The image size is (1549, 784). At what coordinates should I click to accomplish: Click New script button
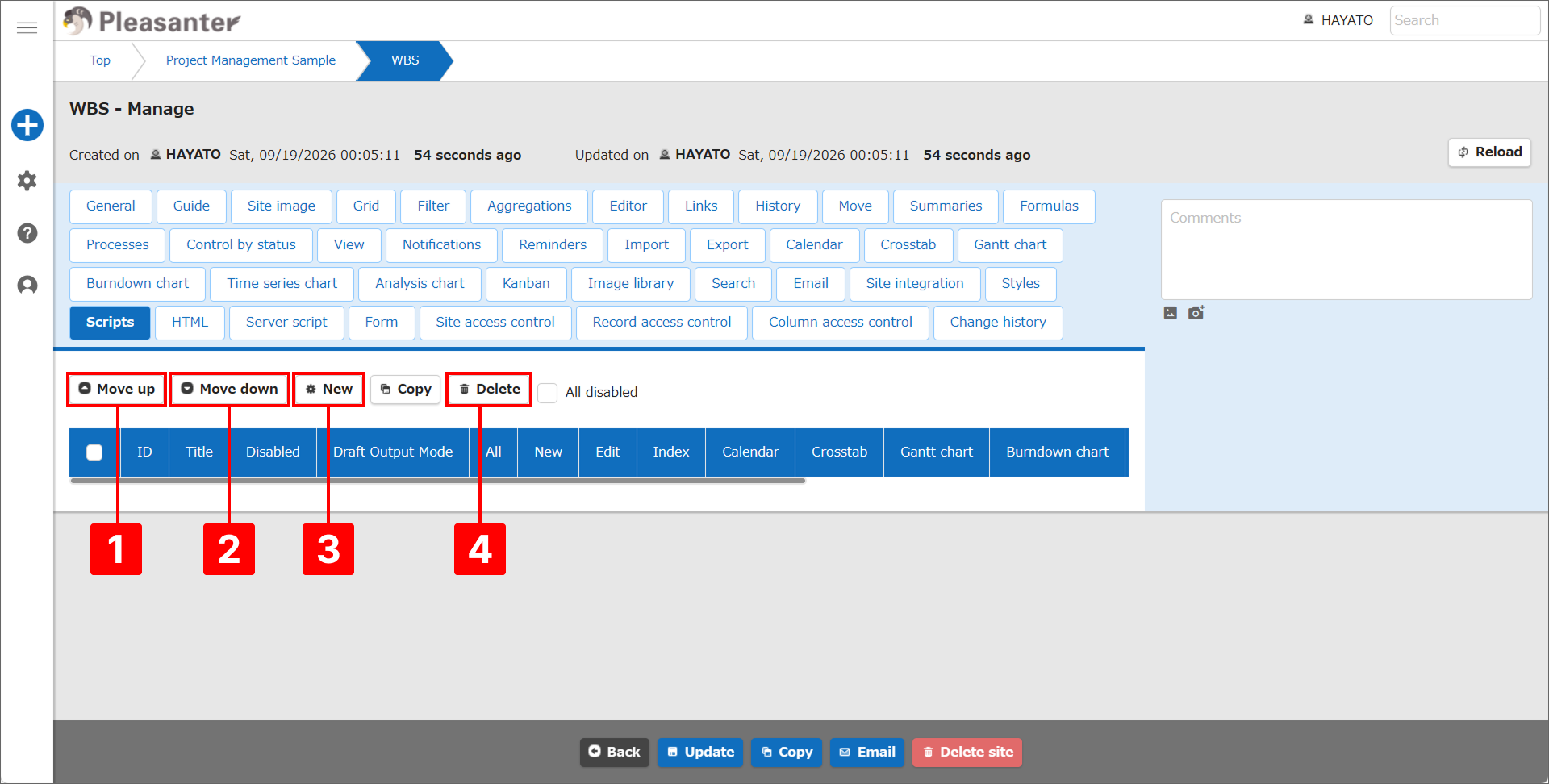(328, 390)
